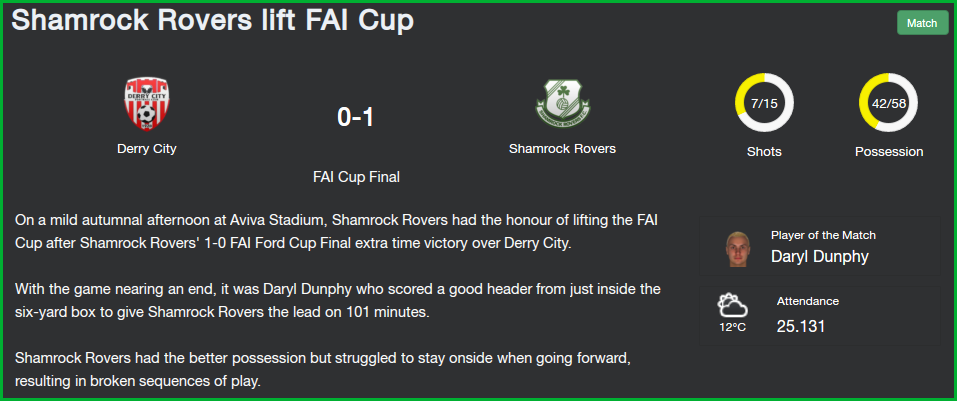957x401 pixels.
Task: Click the Attendance figure 25.131
Action: 801,326
